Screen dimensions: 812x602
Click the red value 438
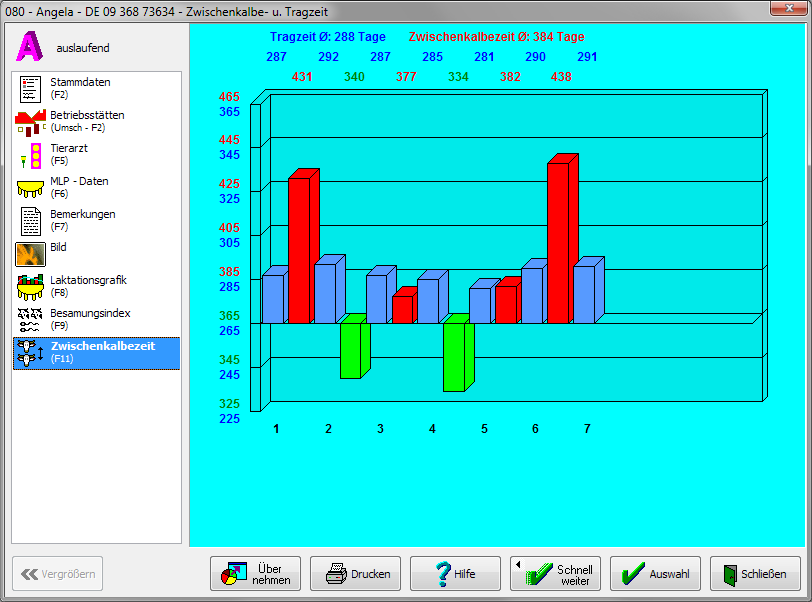[561, 77]
